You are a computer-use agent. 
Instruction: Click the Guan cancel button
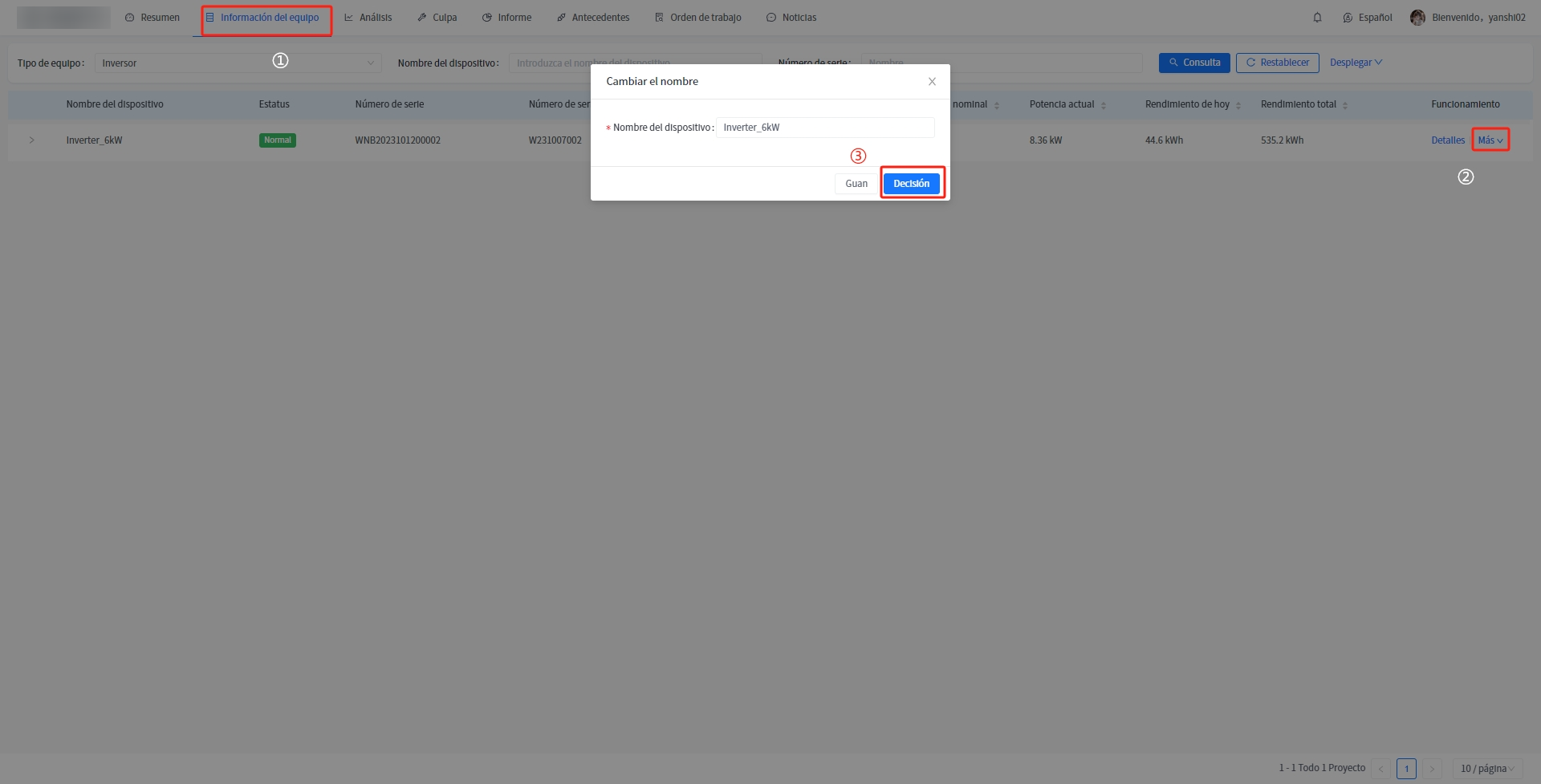pos(856,184)
